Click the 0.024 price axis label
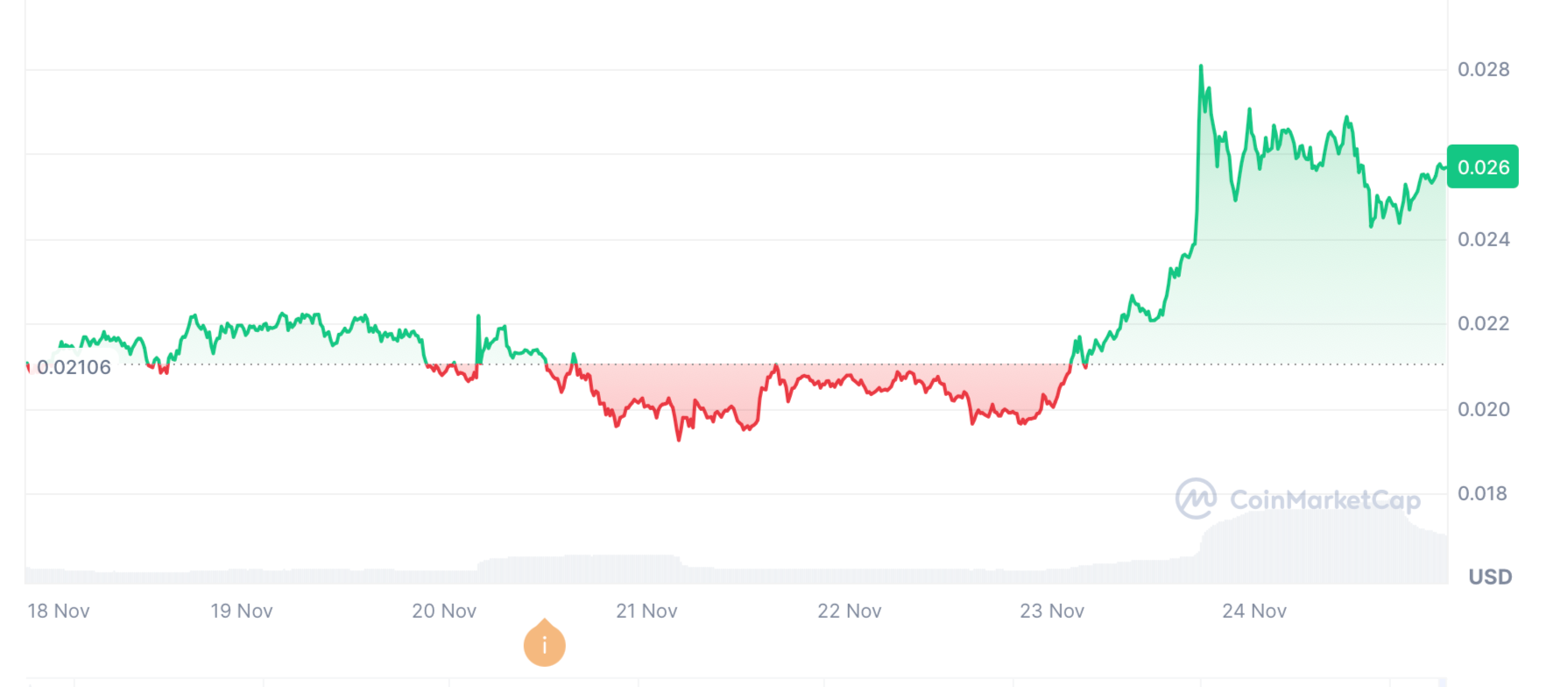The height and width of the screenshot is (687, 1568). point(1483,239)
